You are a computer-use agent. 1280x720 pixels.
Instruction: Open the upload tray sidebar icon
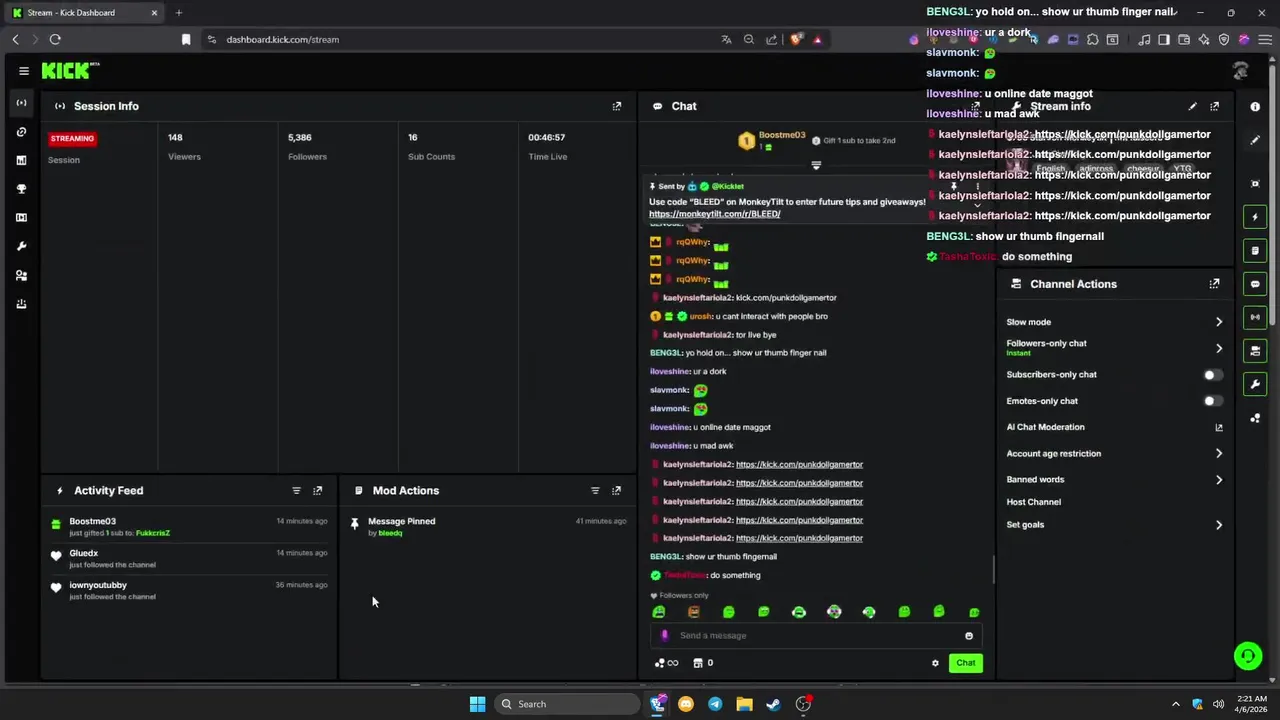pyautogui.click(x=21, y=304)
